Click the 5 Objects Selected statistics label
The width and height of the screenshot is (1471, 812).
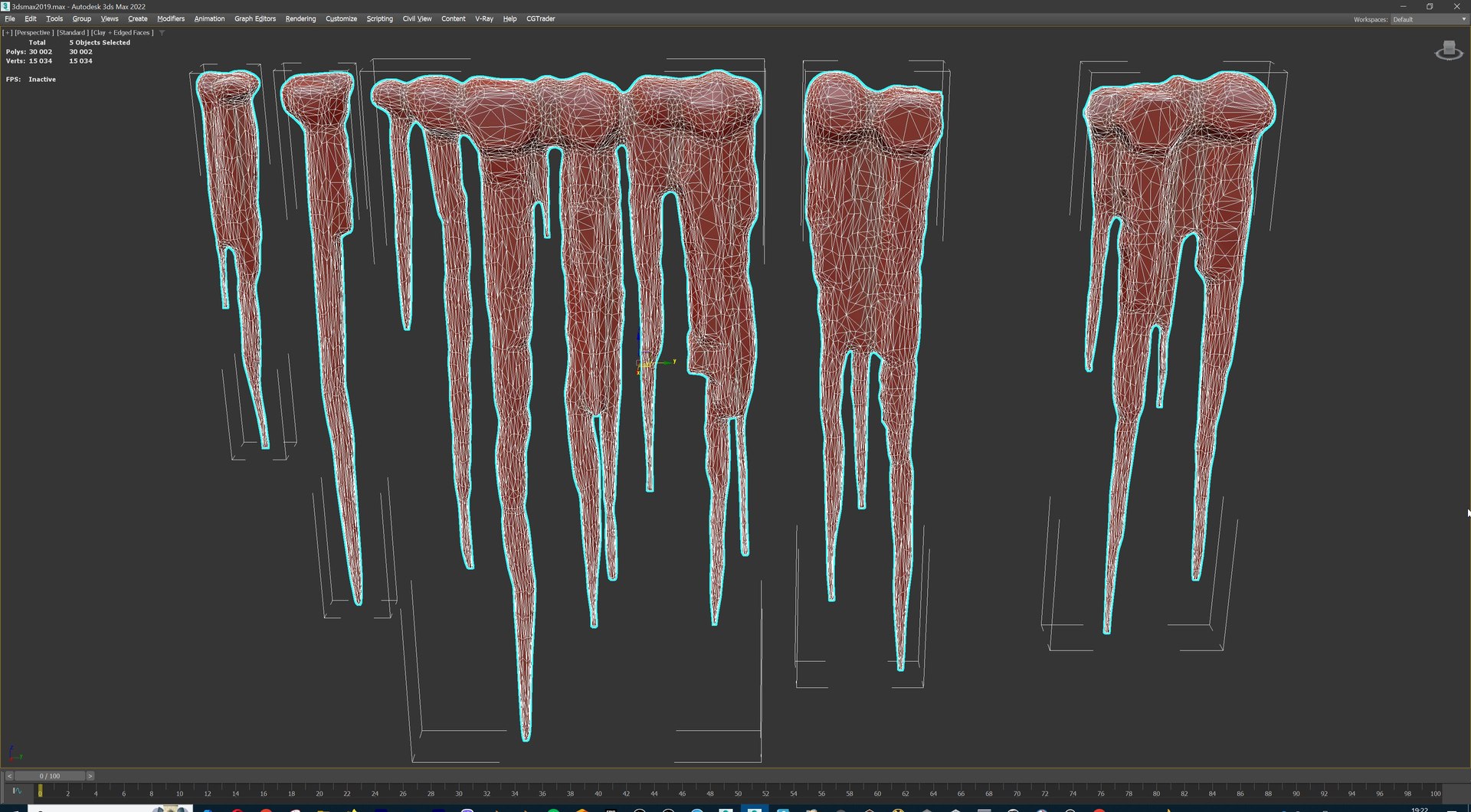point(100,43)
